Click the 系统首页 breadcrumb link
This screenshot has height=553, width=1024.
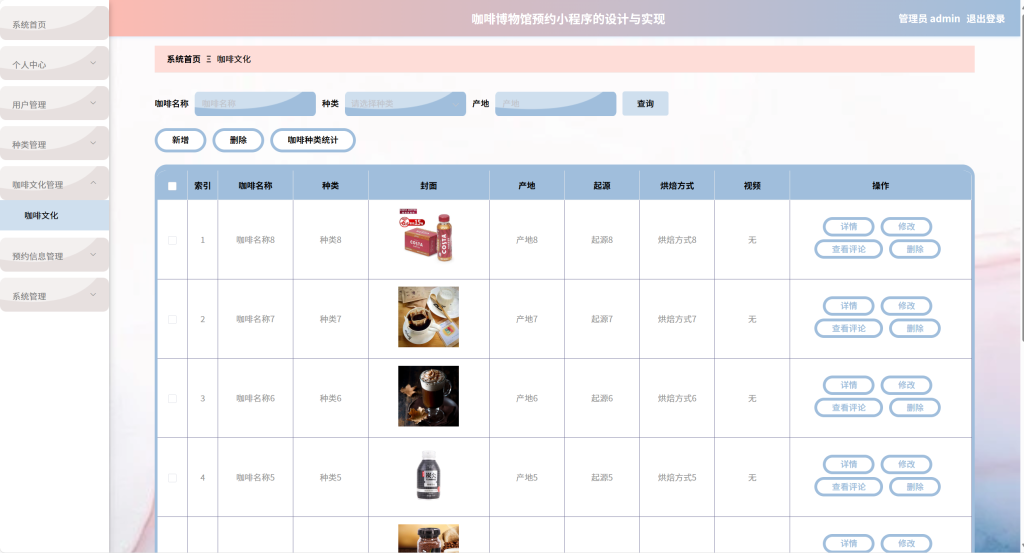coord(184,59)
